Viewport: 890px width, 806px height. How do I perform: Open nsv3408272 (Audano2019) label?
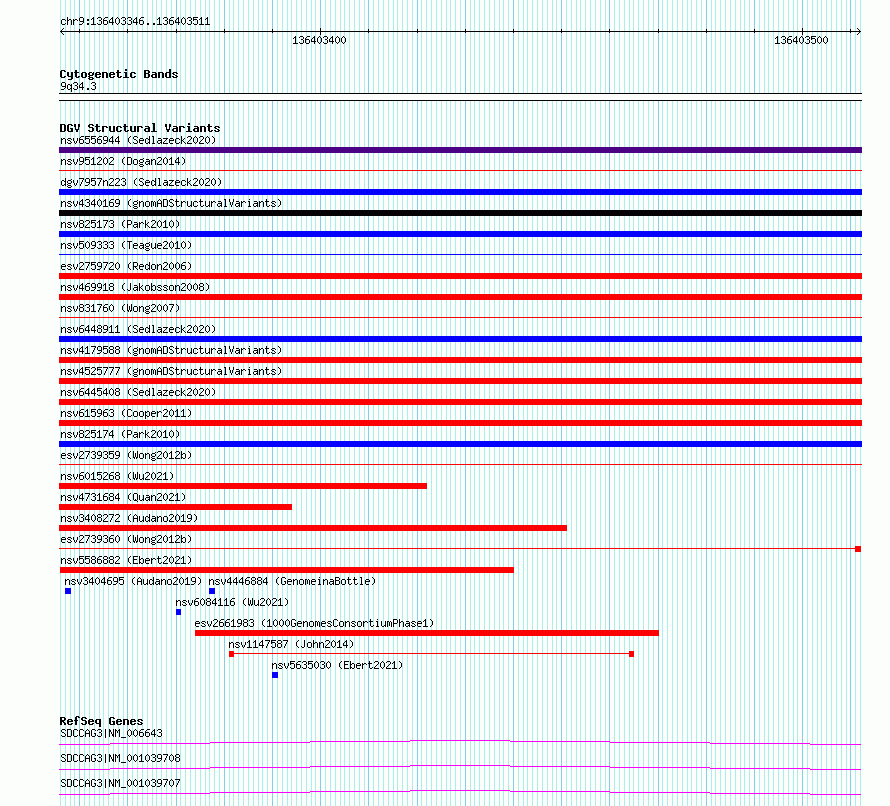click(x=129, y=518)
